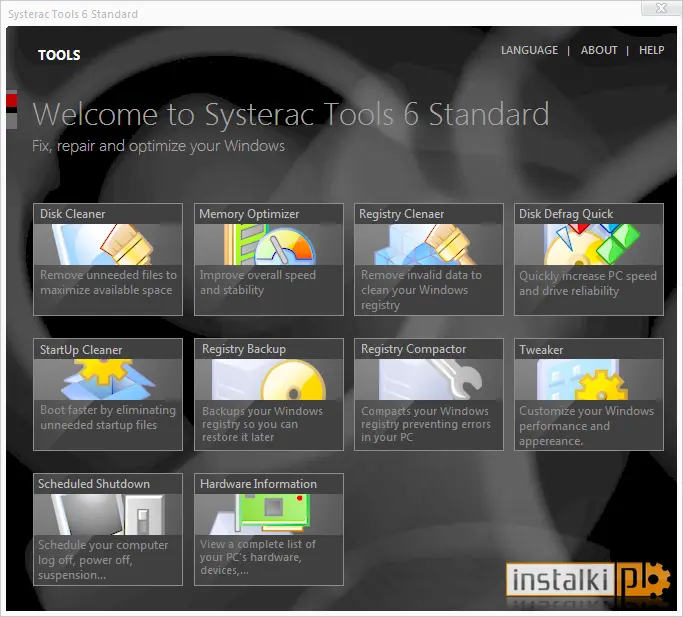This screenshot has height=617, width=683.
Task: Open the HELP menu
Action: point(652,50)
